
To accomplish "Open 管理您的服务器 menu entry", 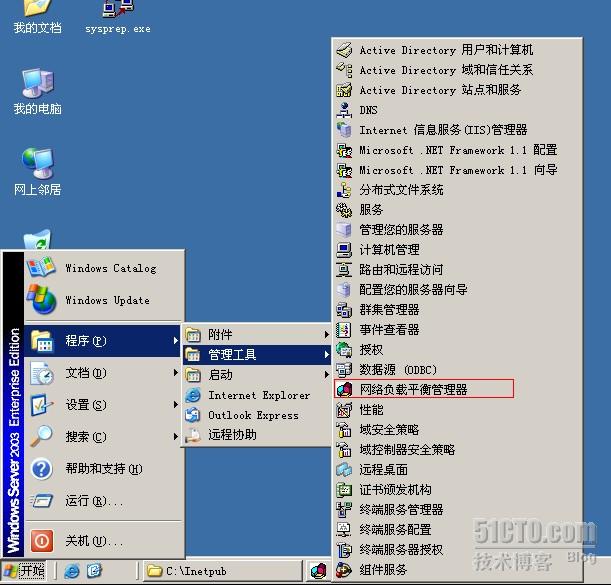I will (457, 230).
